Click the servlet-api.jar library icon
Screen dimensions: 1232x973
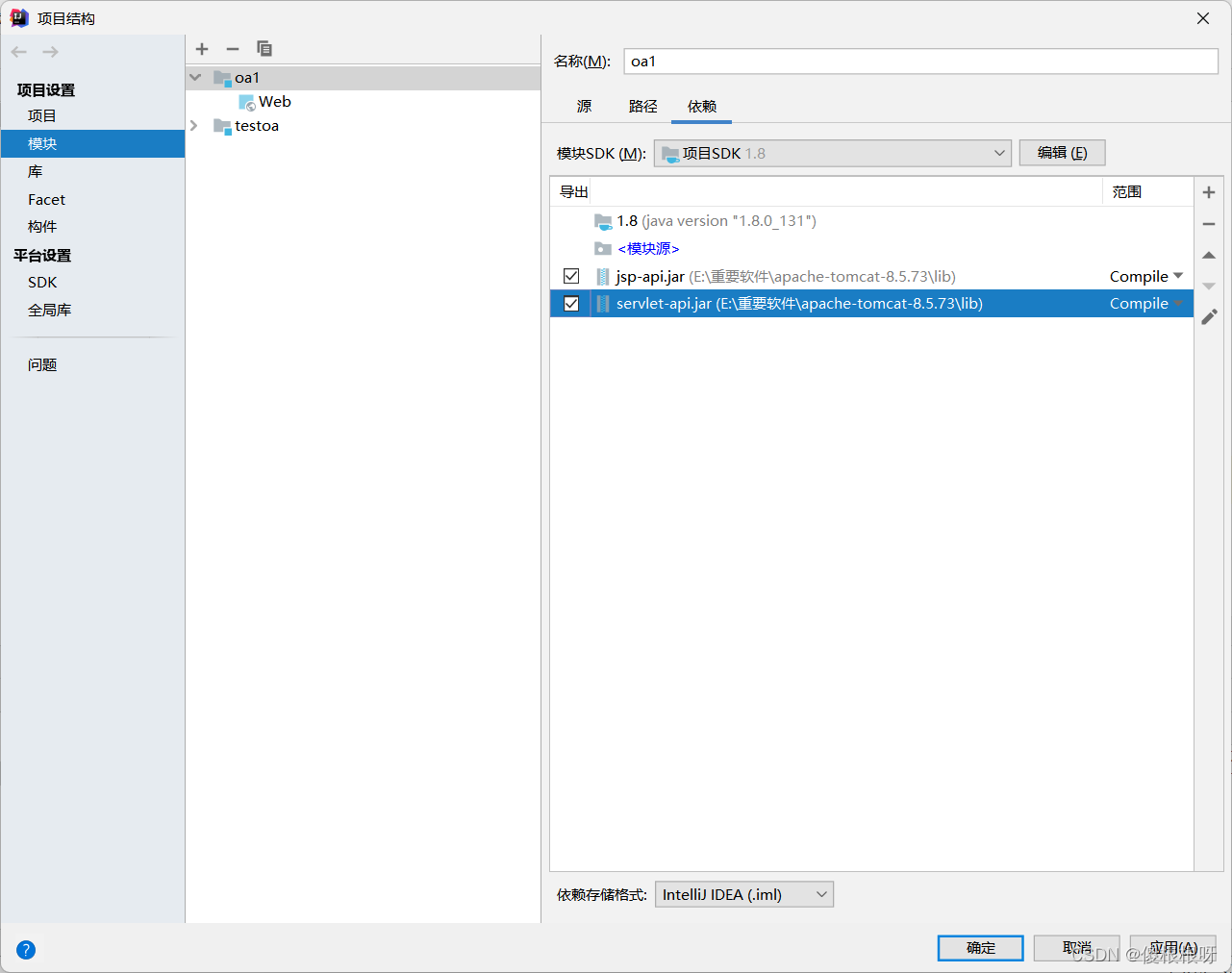tap(603, 304)
